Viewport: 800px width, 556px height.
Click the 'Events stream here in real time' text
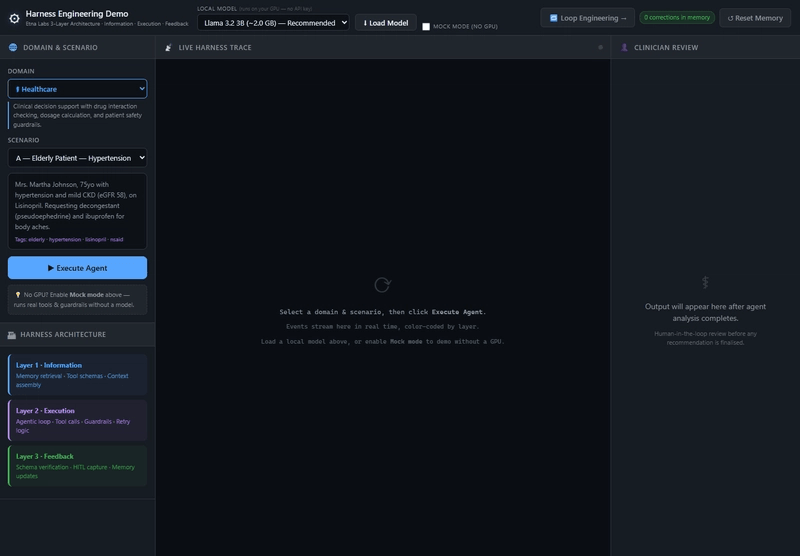point(383,326)
